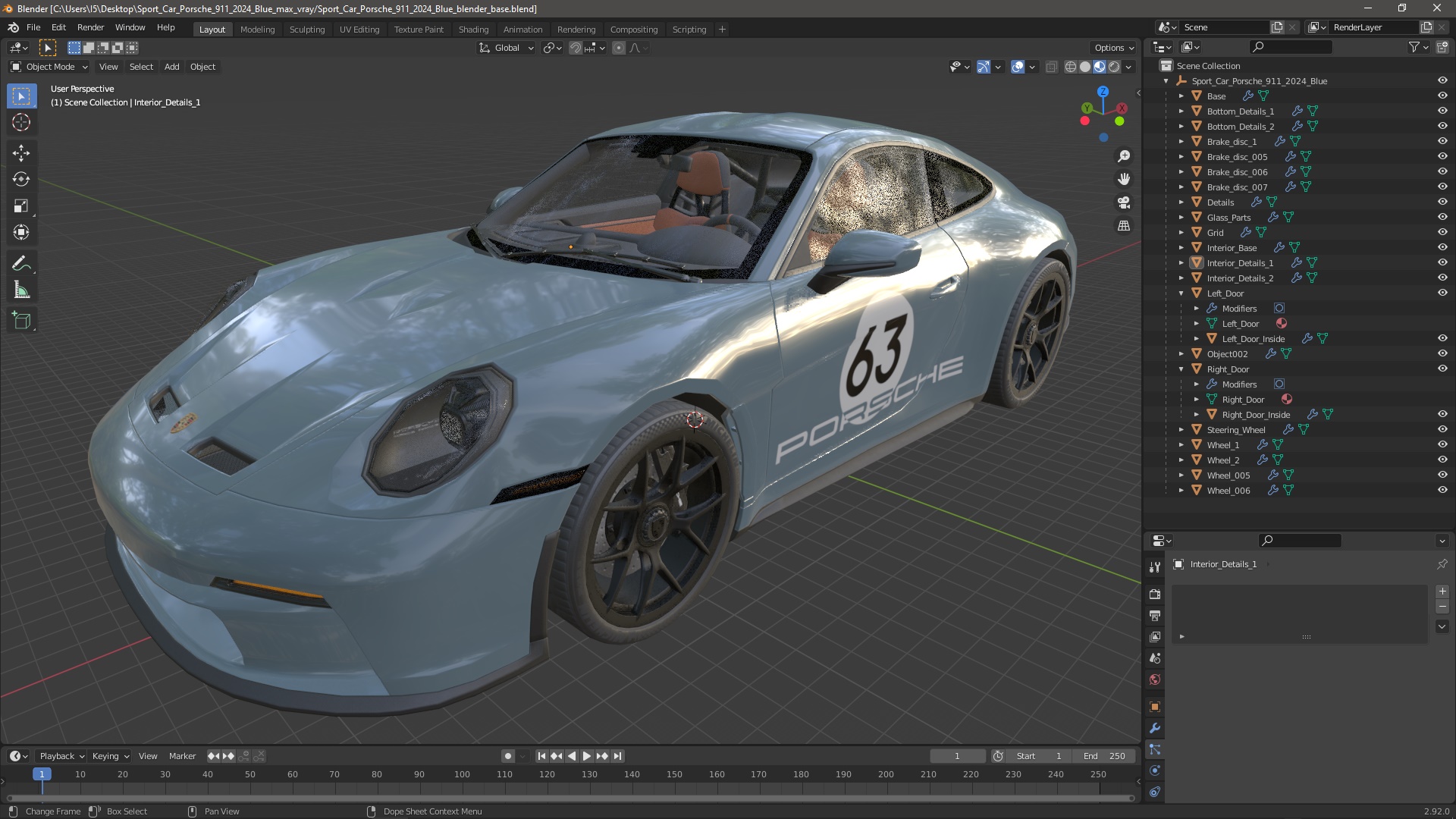
Task: Select the Add Cube tool
Action: pos(21,321)
